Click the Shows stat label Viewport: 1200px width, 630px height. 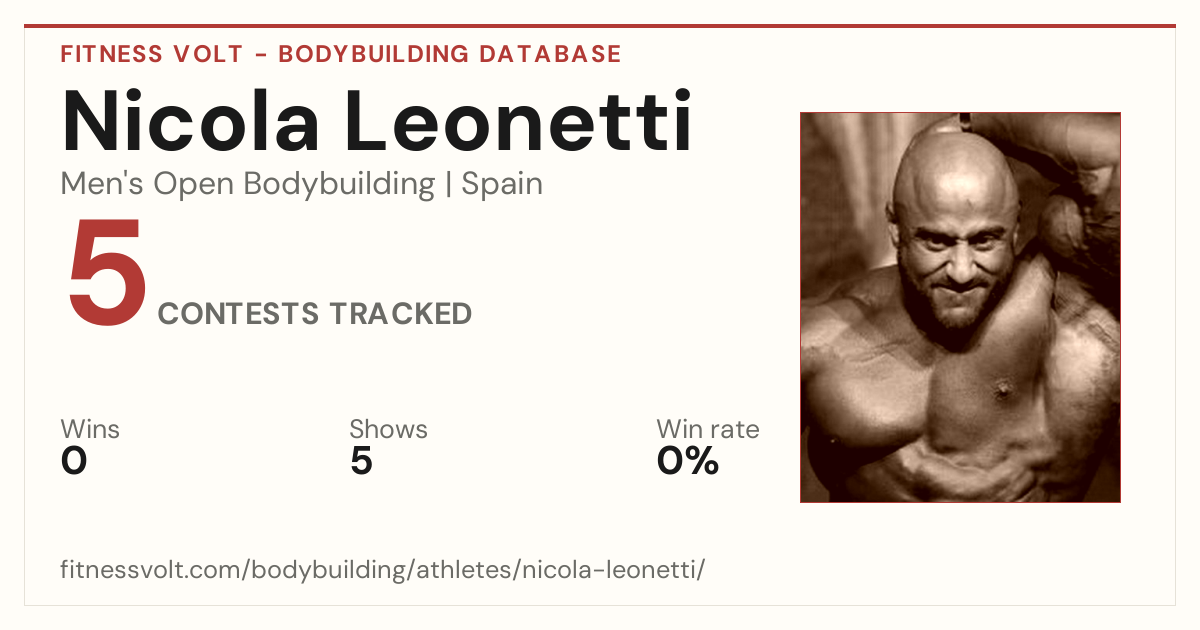[388, 429]
